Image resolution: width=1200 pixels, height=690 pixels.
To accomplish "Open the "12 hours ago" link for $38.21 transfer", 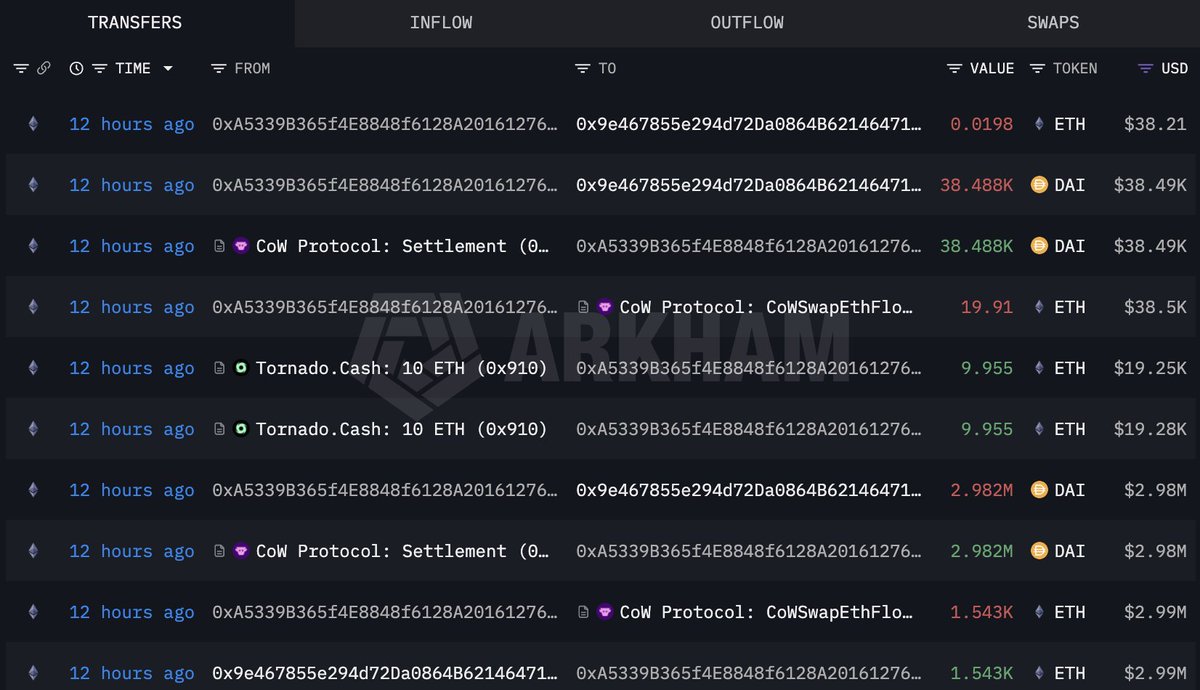I will point(132,125).
